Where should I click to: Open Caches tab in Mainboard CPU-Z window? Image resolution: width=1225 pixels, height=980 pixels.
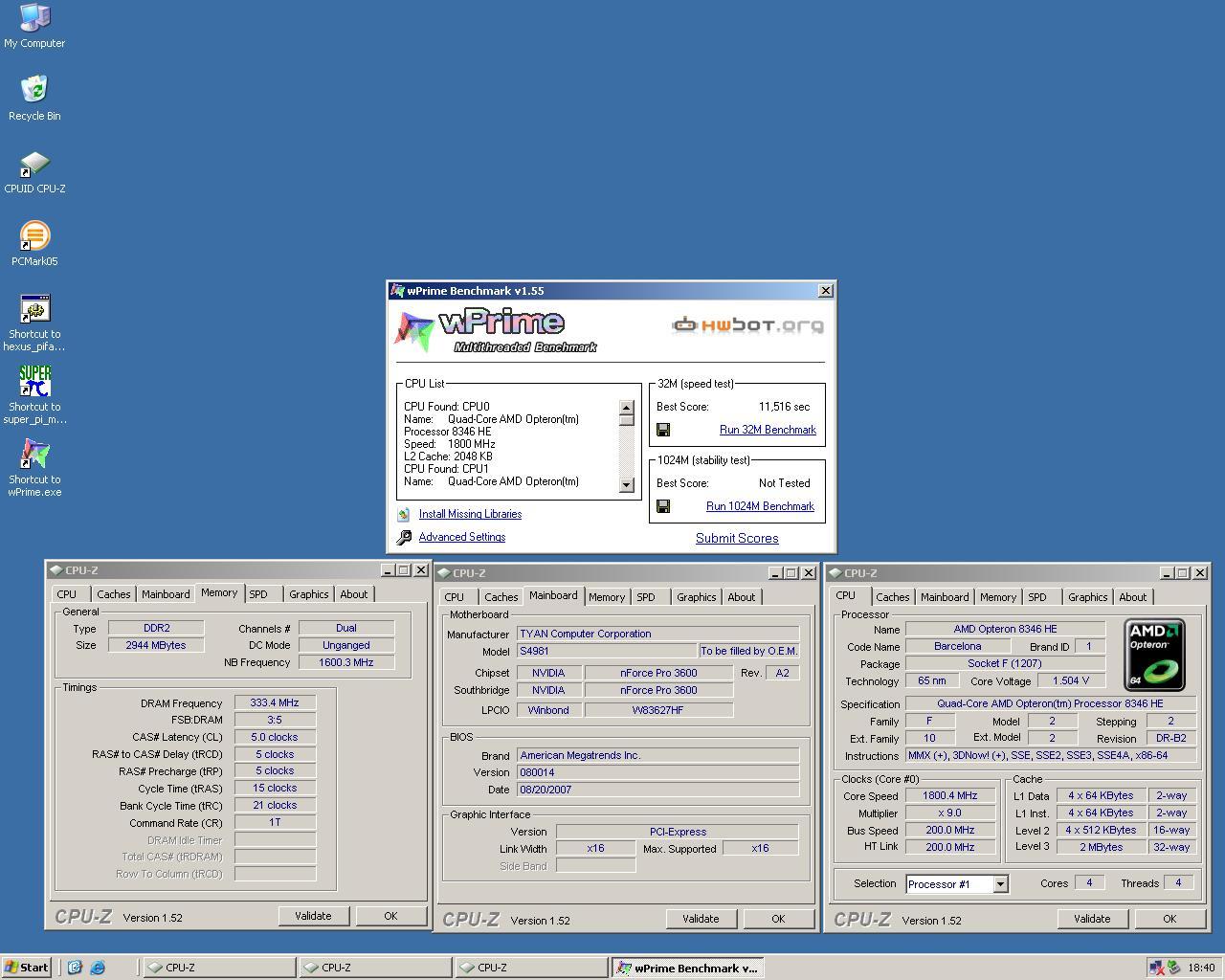[501, 597]
